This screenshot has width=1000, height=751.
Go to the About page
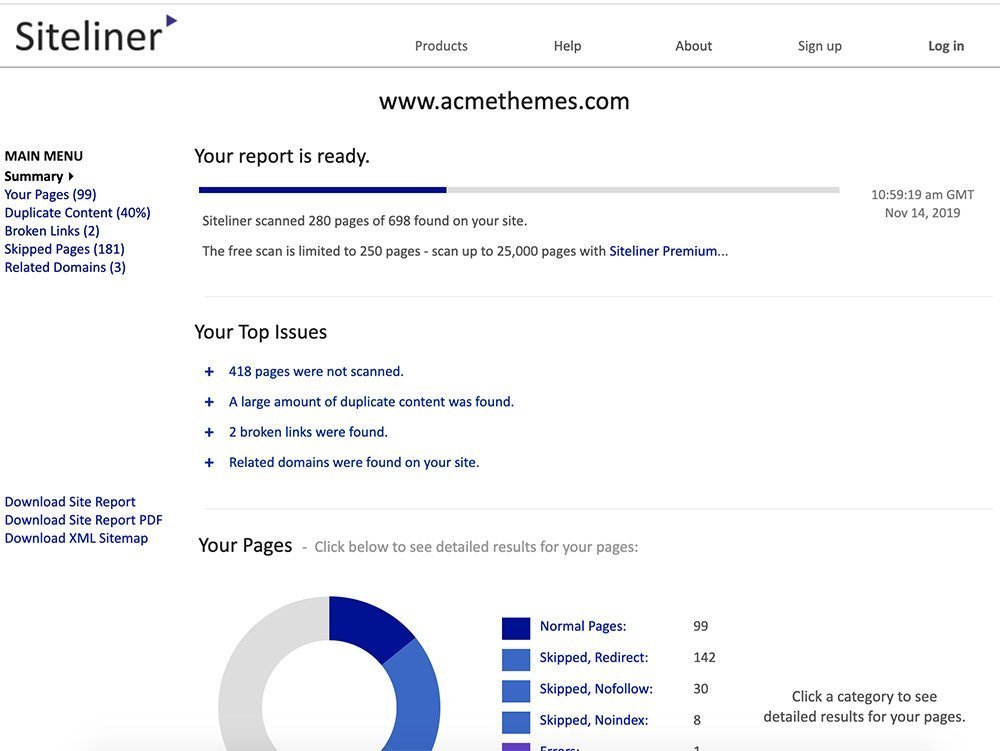pos(693,46)
